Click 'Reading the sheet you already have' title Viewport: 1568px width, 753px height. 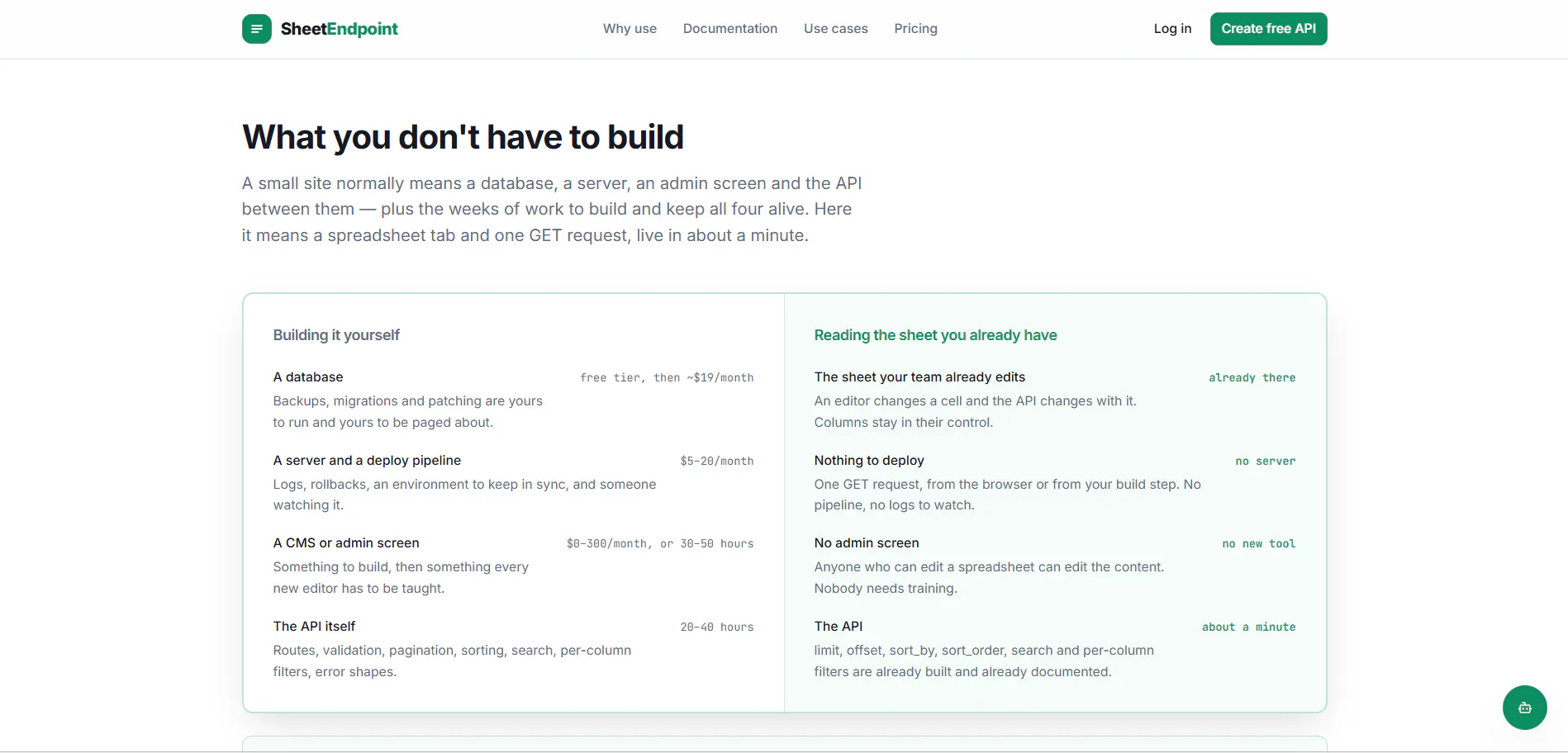[x=935, y=335]
